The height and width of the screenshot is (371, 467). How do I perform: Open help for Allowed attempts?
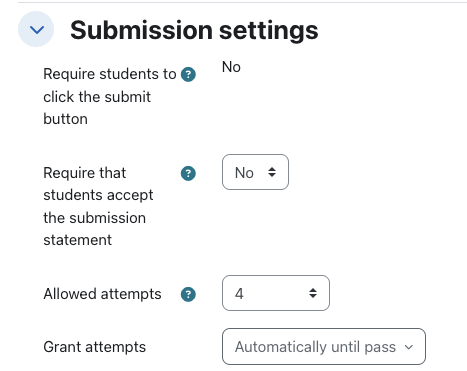tap(188, 294)
